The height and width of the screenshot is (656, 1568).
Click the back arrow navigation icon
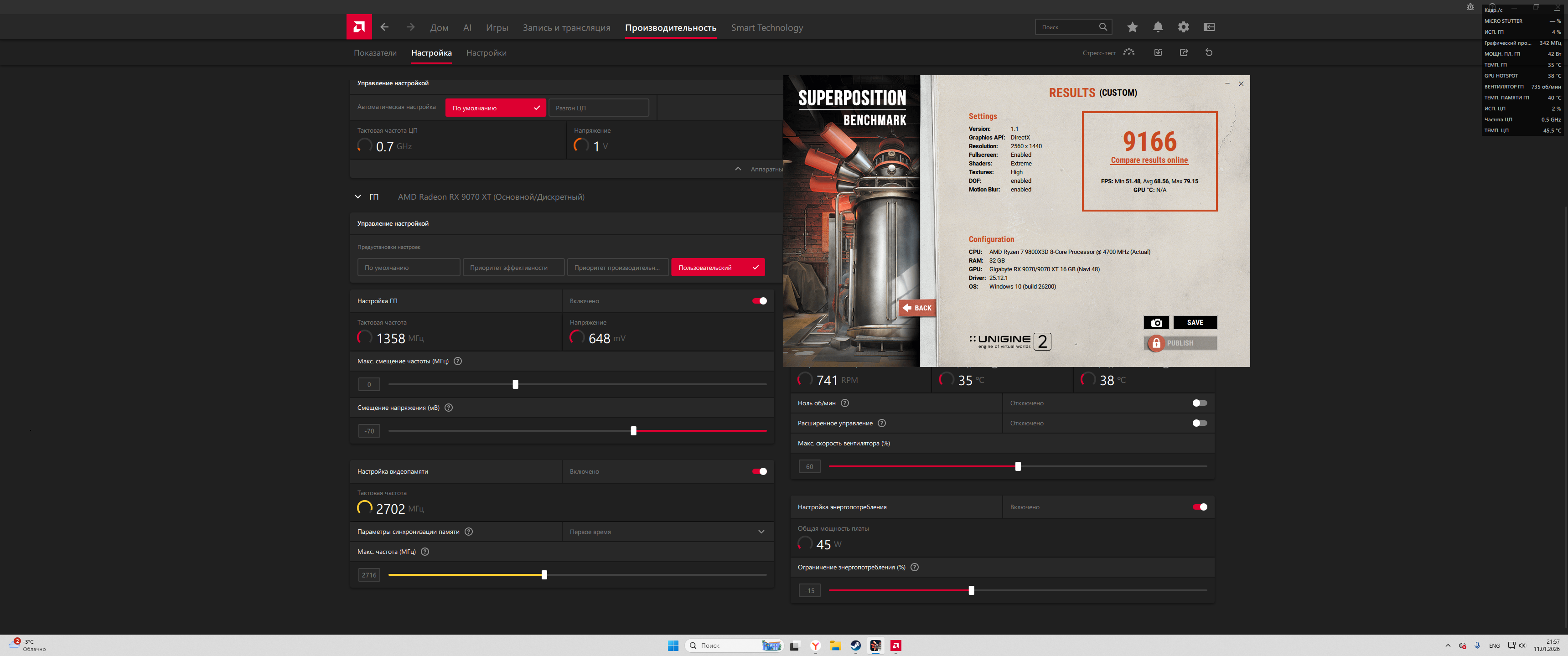coord(384,27)
